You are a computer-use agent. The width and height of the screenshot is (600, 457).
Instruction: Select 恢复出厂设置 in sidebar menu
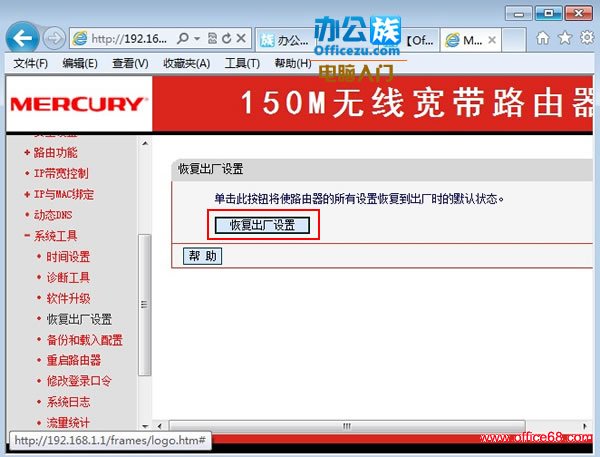[x=79, y=319]
